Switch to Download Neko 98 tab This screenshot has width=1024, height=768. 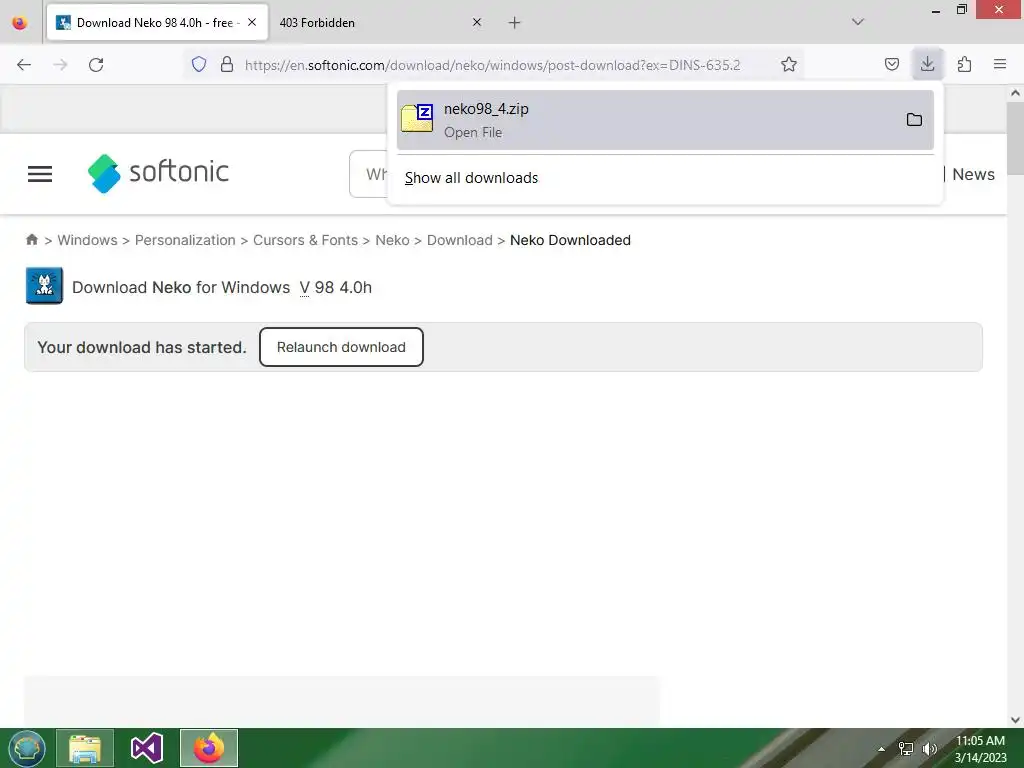157,23
